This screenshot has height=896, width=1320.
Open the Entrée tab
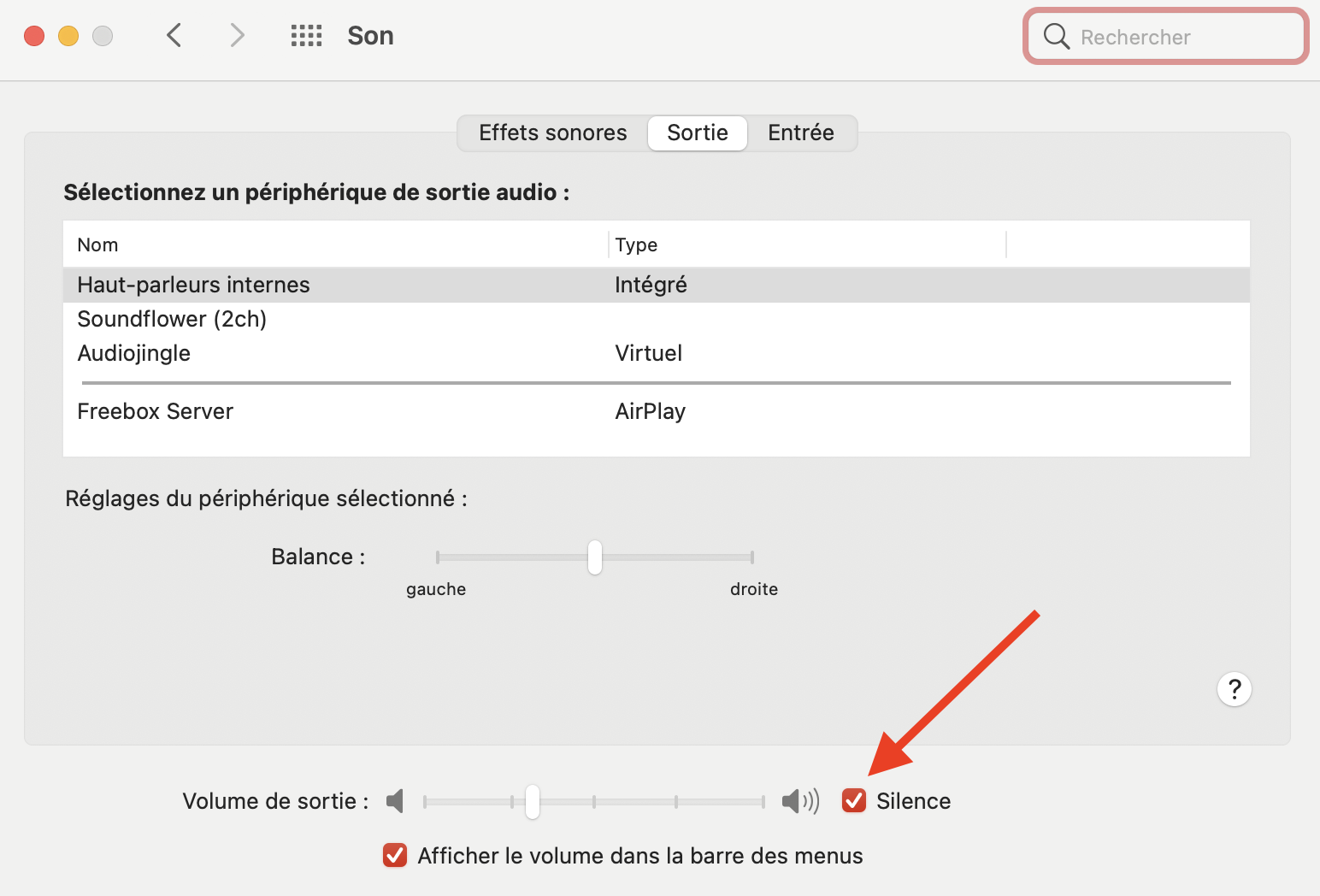pos(800,133)
